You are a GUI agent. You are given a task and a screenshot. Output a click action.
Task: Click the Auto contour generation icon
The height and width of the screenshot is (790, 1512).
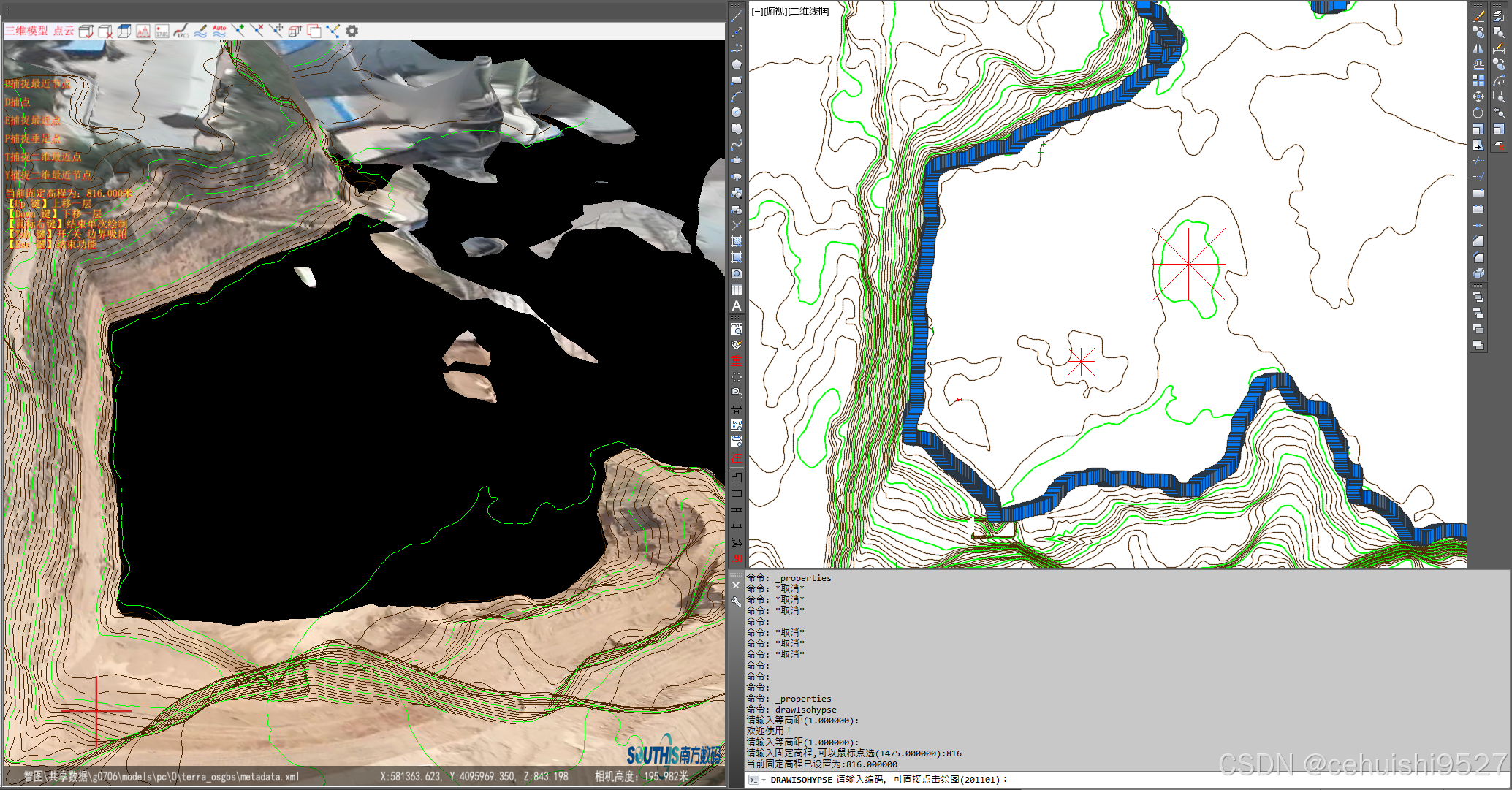point(219,31)
